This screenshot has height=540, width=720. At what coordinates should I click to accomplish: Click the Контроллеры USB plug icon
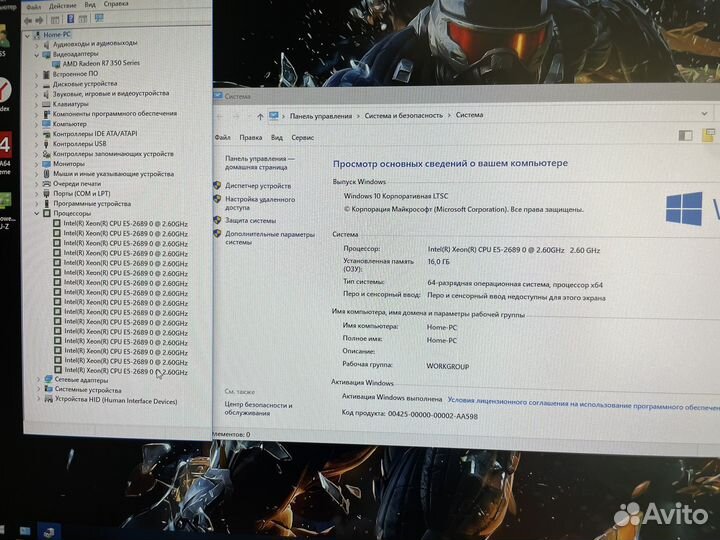[x=46, y=144]
